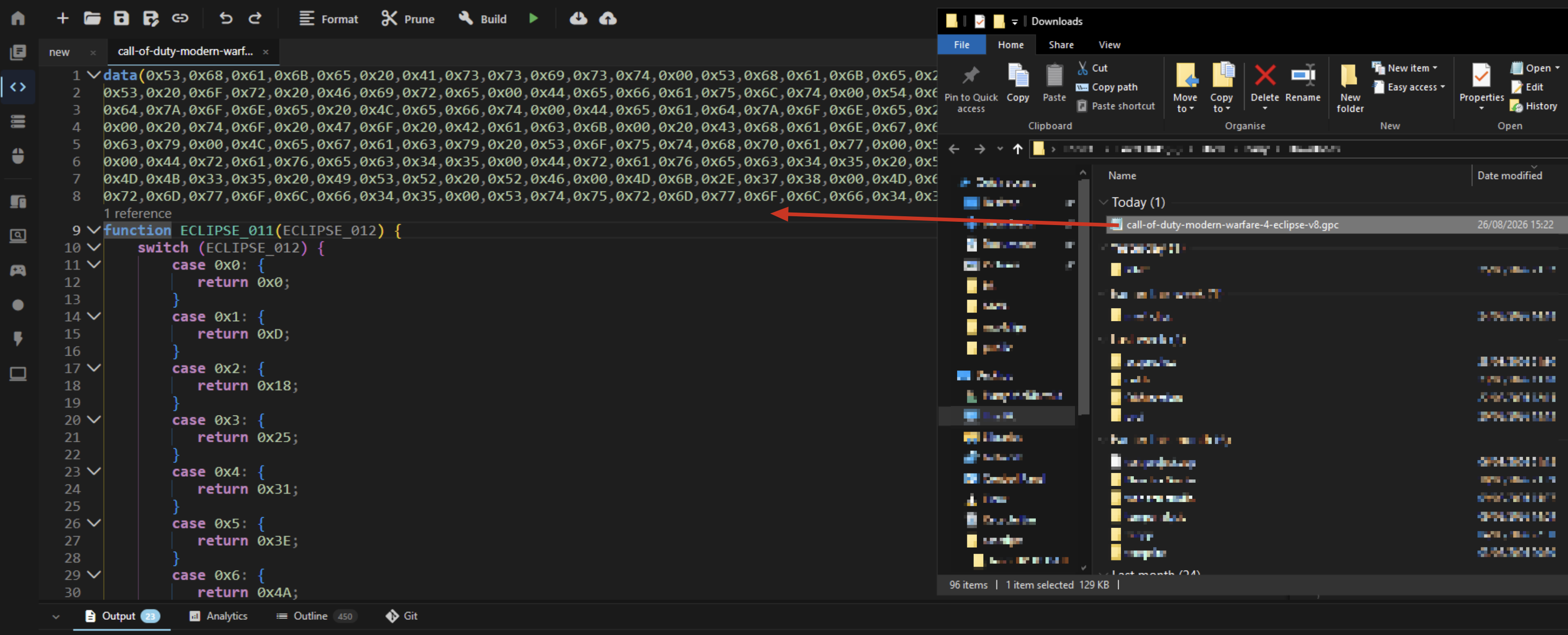This screenshot has height=635, width=1568.
Task: Click the Explorer Copy ribbon button
Action: pyautogui.click(x=1018, y=83)
